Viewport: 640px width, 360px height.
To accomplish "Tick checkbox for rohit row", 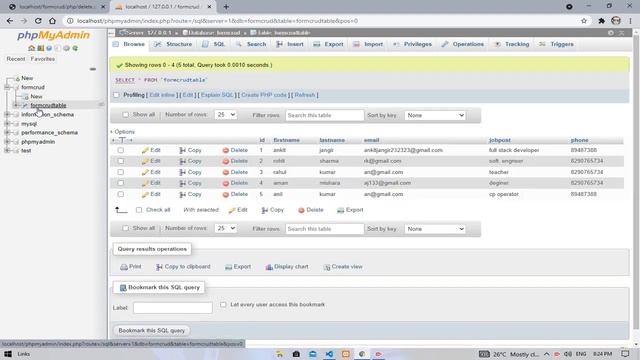I will [120, 161].
